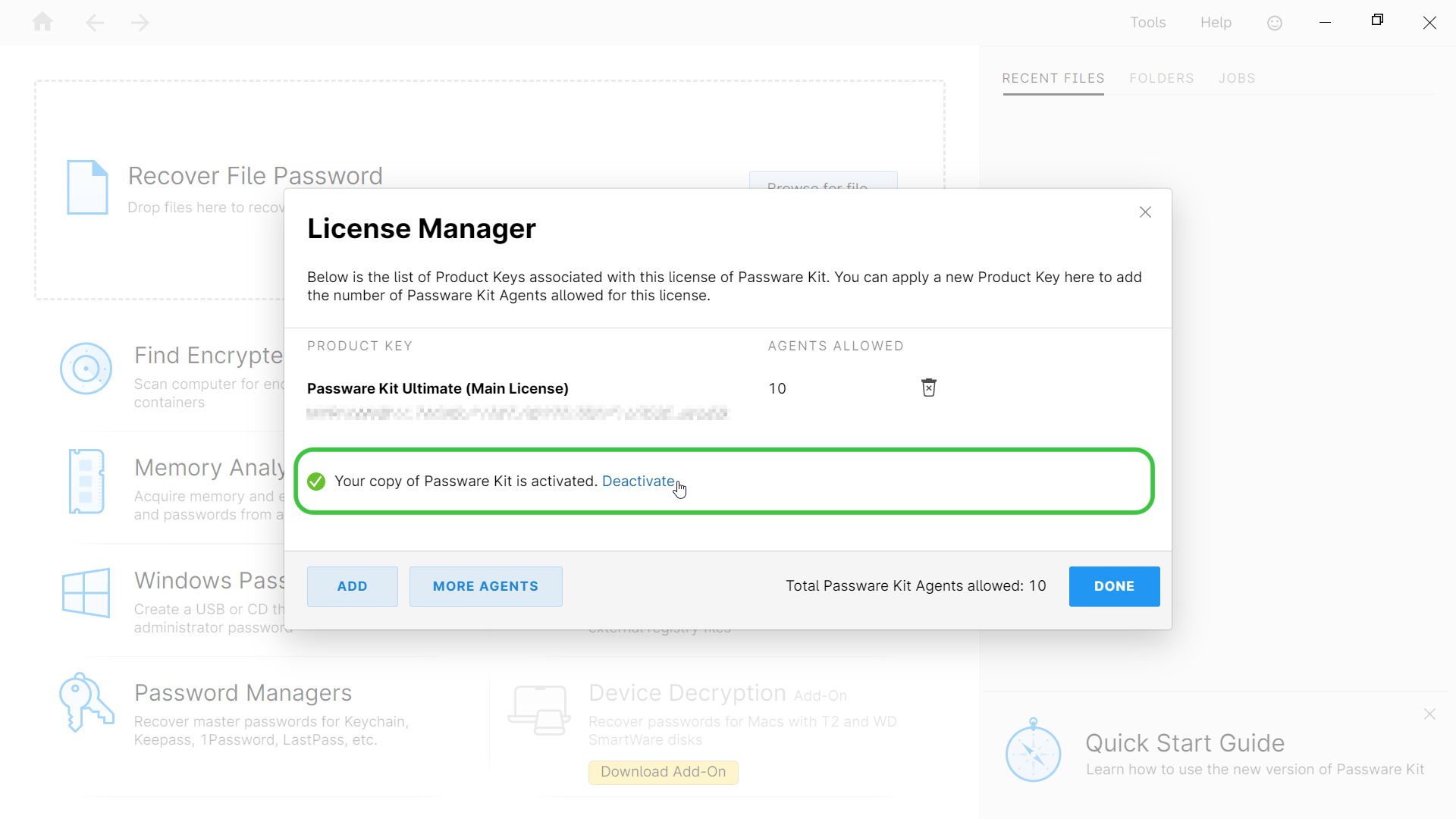Screen dimensions: 1456x819
Task: Open the Help menu
Action: click(1216, 23)
